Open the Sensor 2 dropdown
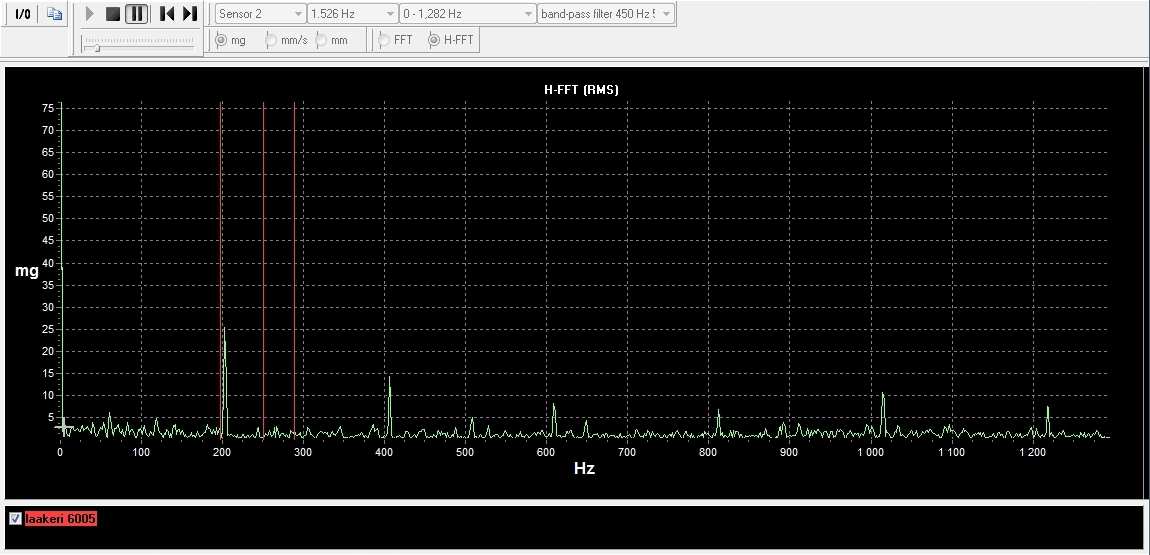This screenshot has width=1150, height=555. 261,14
